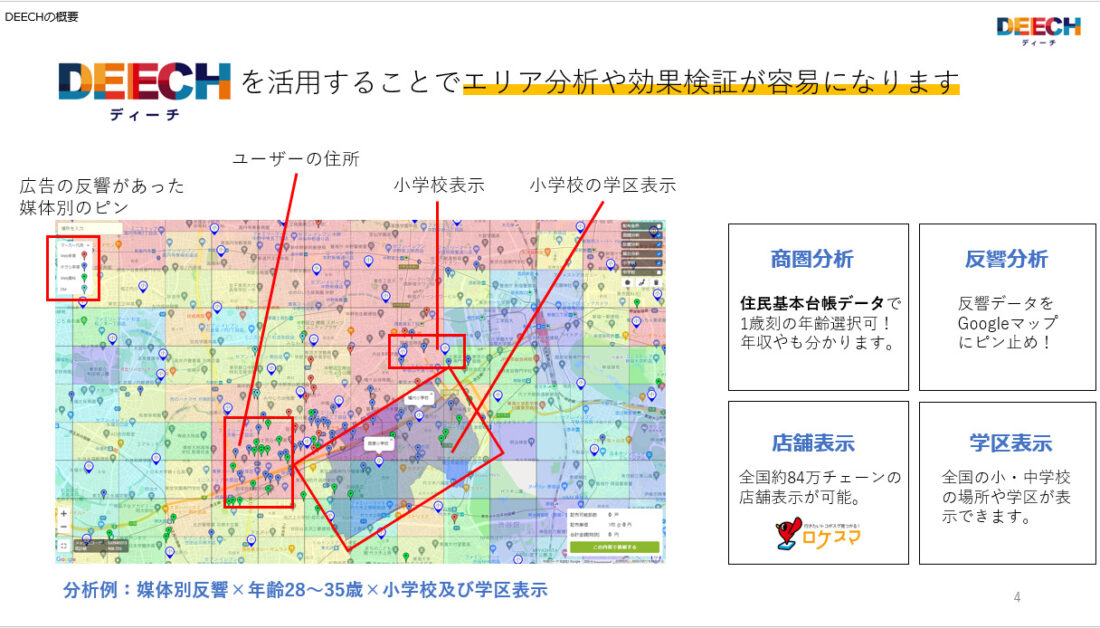The image size is (1100, 628).
Task: Click the DEECH logo in the top-right corner
Action: pyautogui.click(x=1038, y=25)
